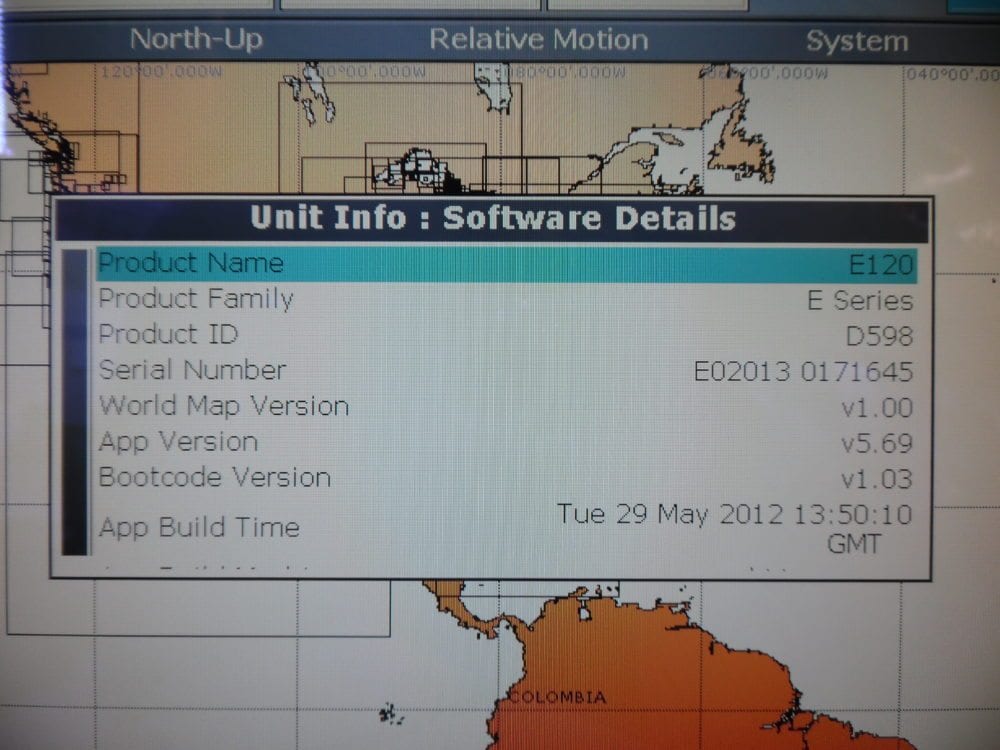The image size is (1000, 750).
Task: Select the highlighted Product Name row
Action: (x=506, y=264)
